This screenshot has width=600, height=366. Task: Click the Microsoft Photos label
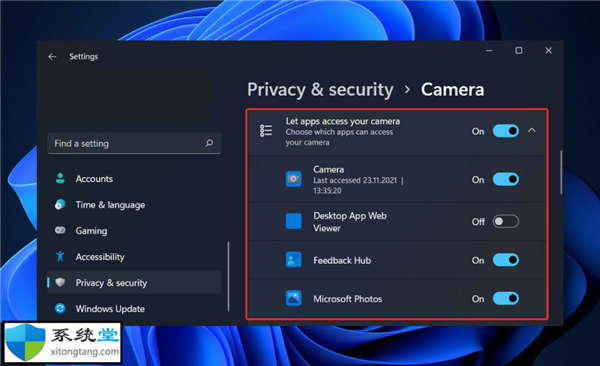click(348, 299)
